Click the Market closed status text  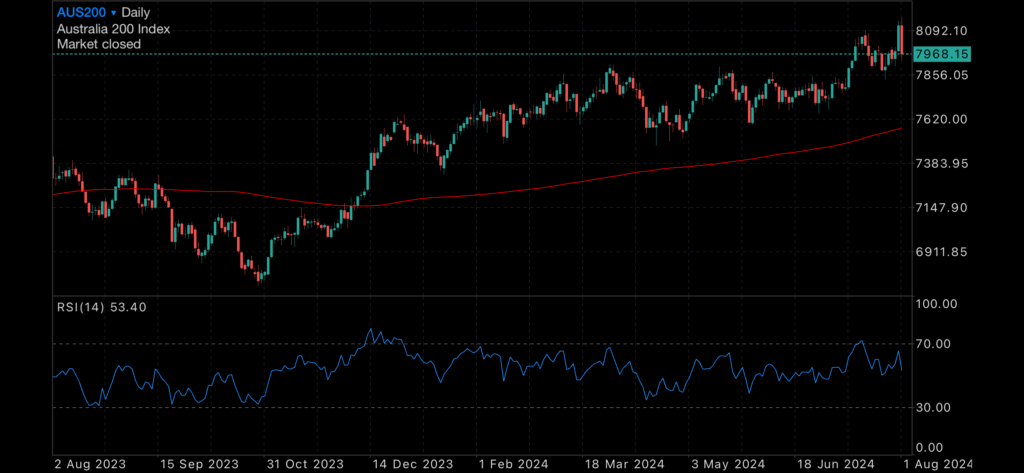99,44
